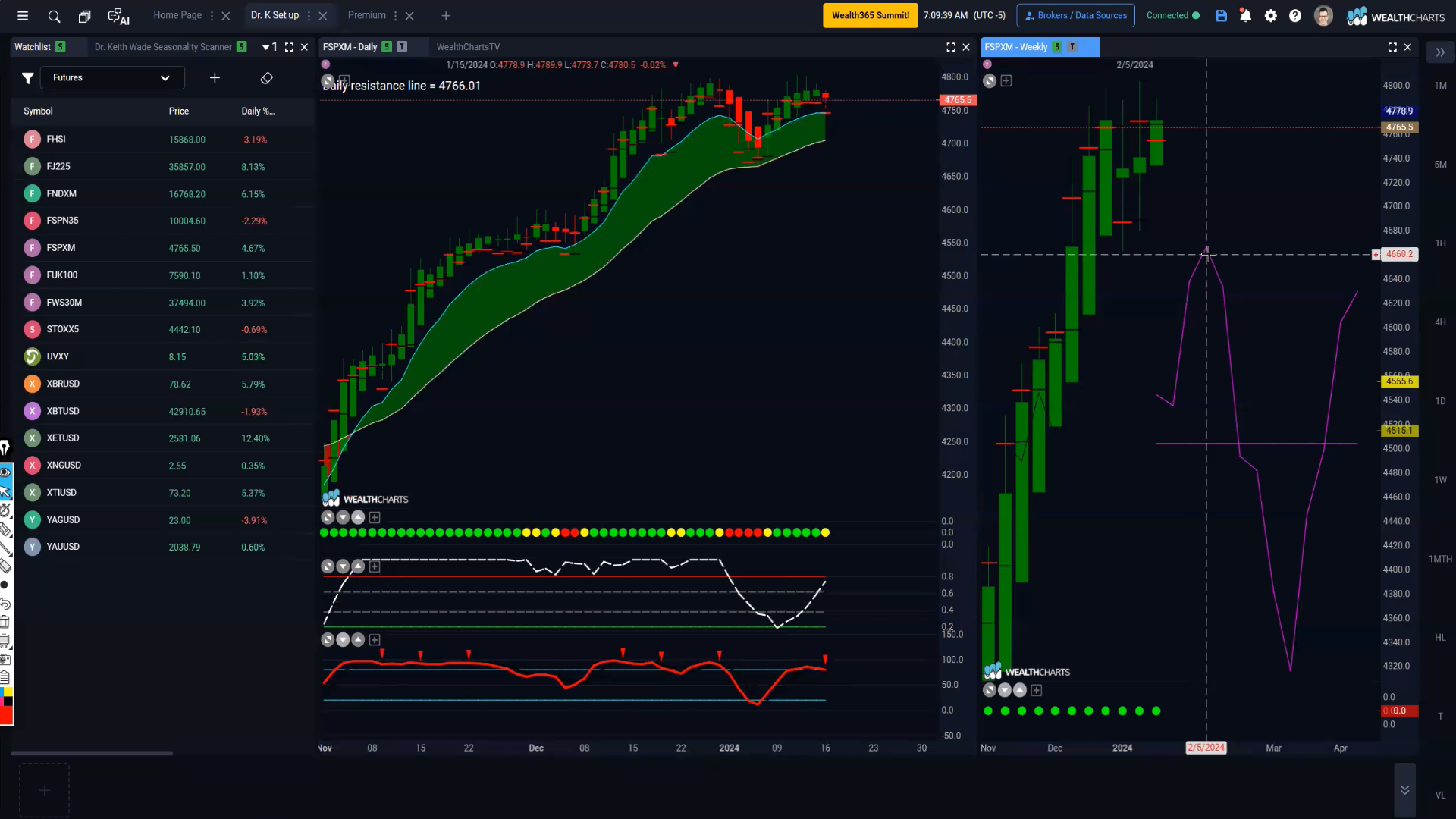This screenshot has width=1456, height=819.
Task: Open the clipboard notes tool
Action: [5, 677]
